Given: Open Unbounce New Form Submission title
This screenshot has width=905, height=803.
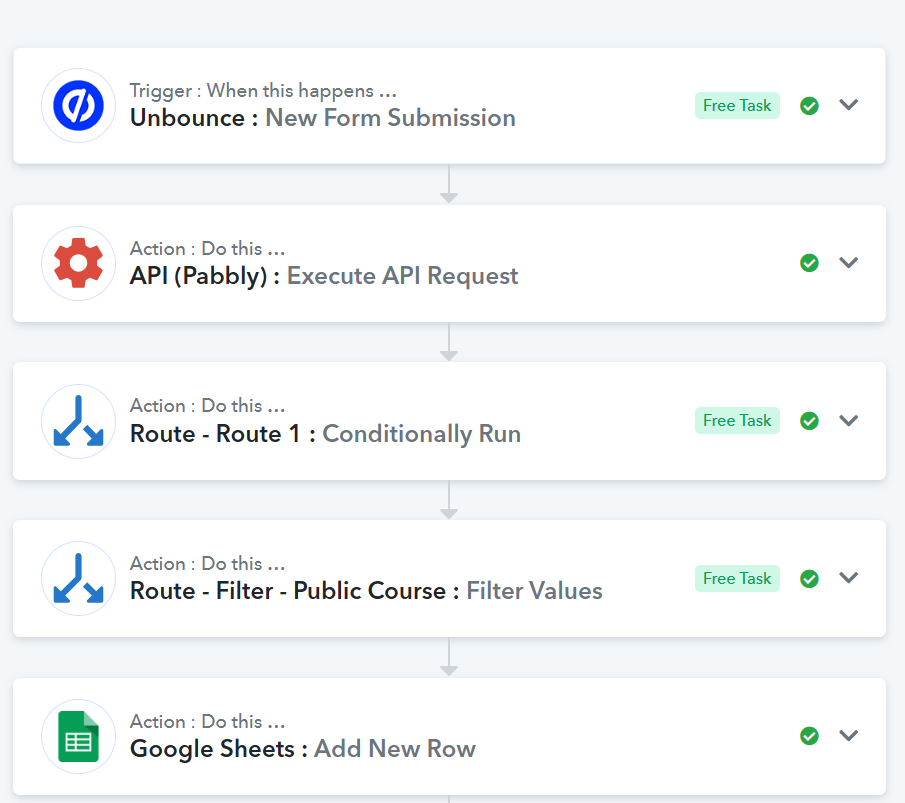Looking at the screenshot, I should (322, 118).
